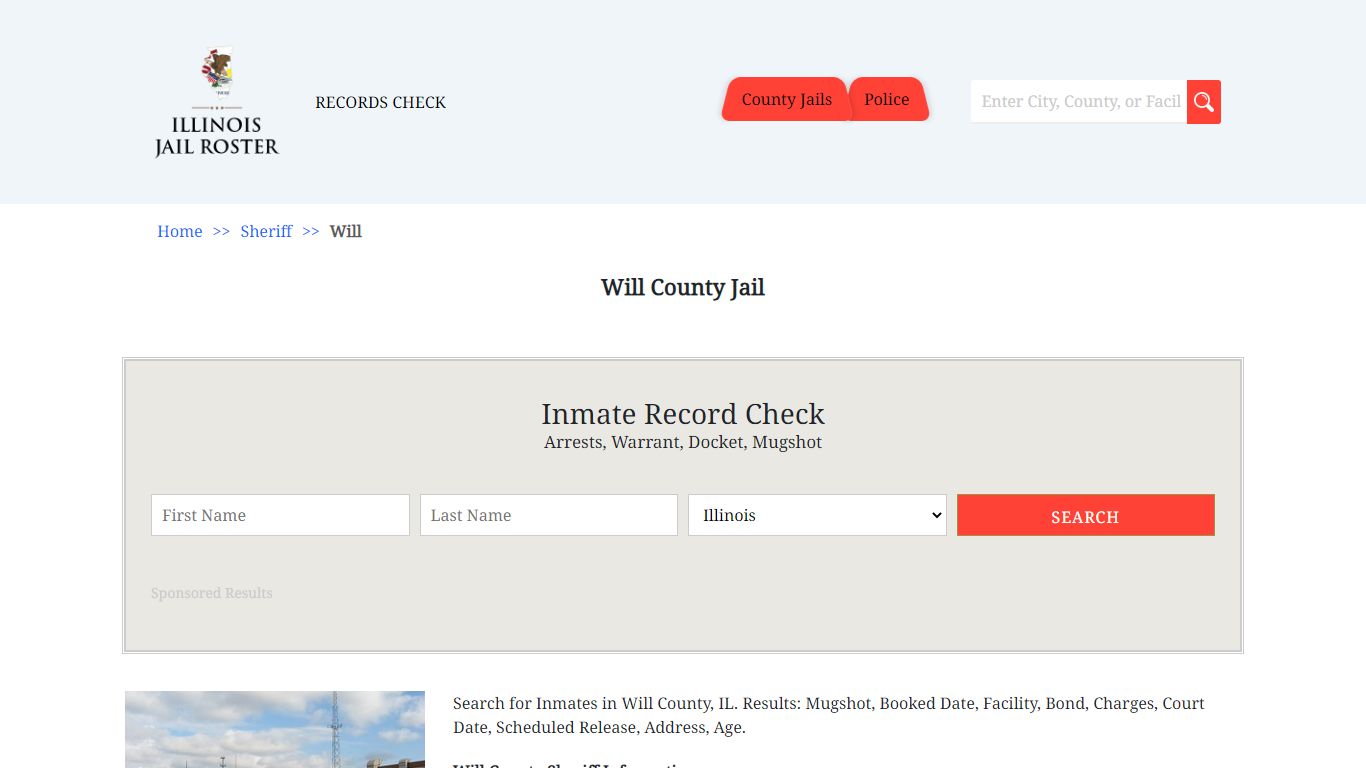The width and height of the screenshot is (1366, 768).
Task: Click the red SEARCH button
Action: [1086, 515]
